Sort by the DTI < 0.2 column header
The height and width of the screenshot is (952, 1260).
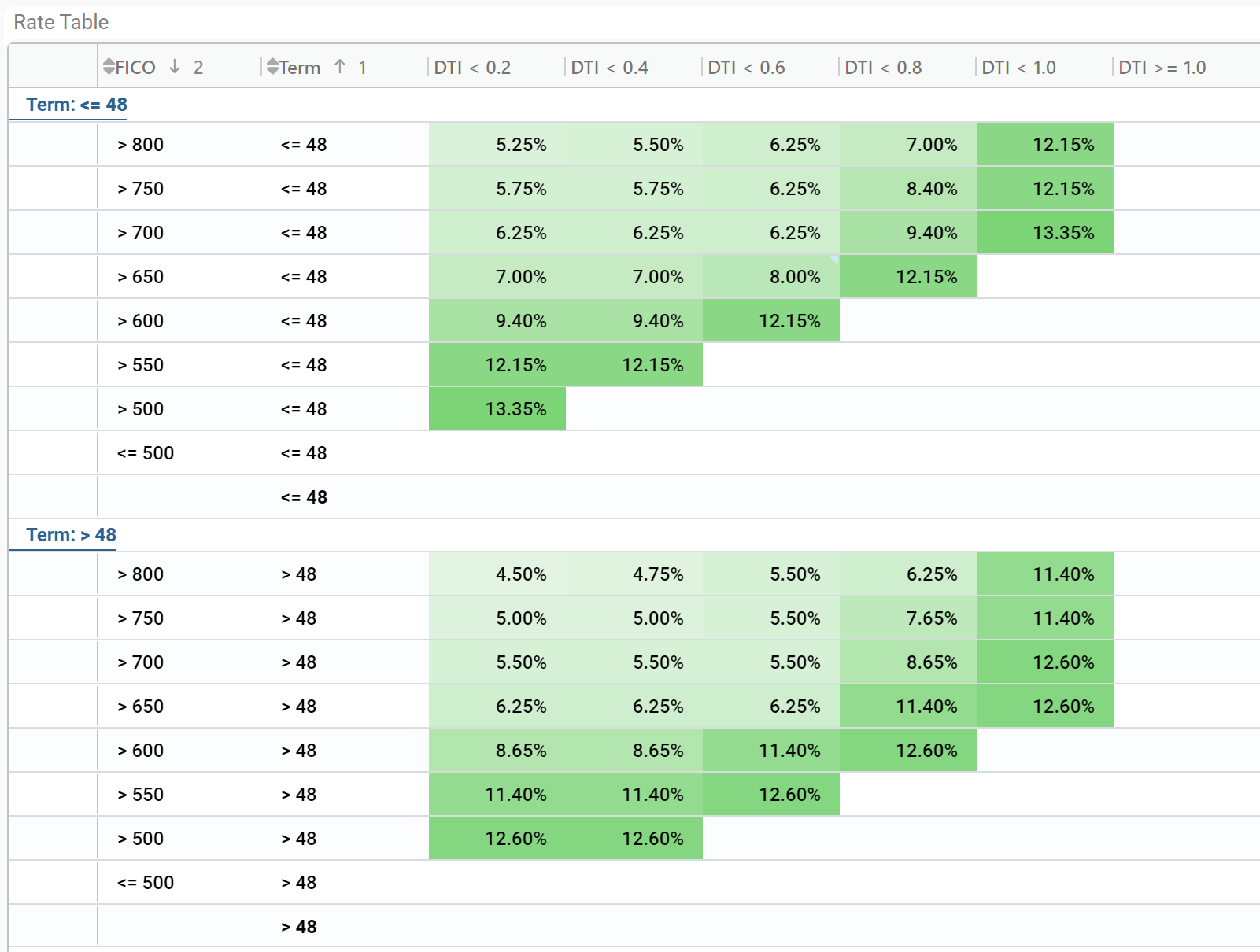coord(472,68)
